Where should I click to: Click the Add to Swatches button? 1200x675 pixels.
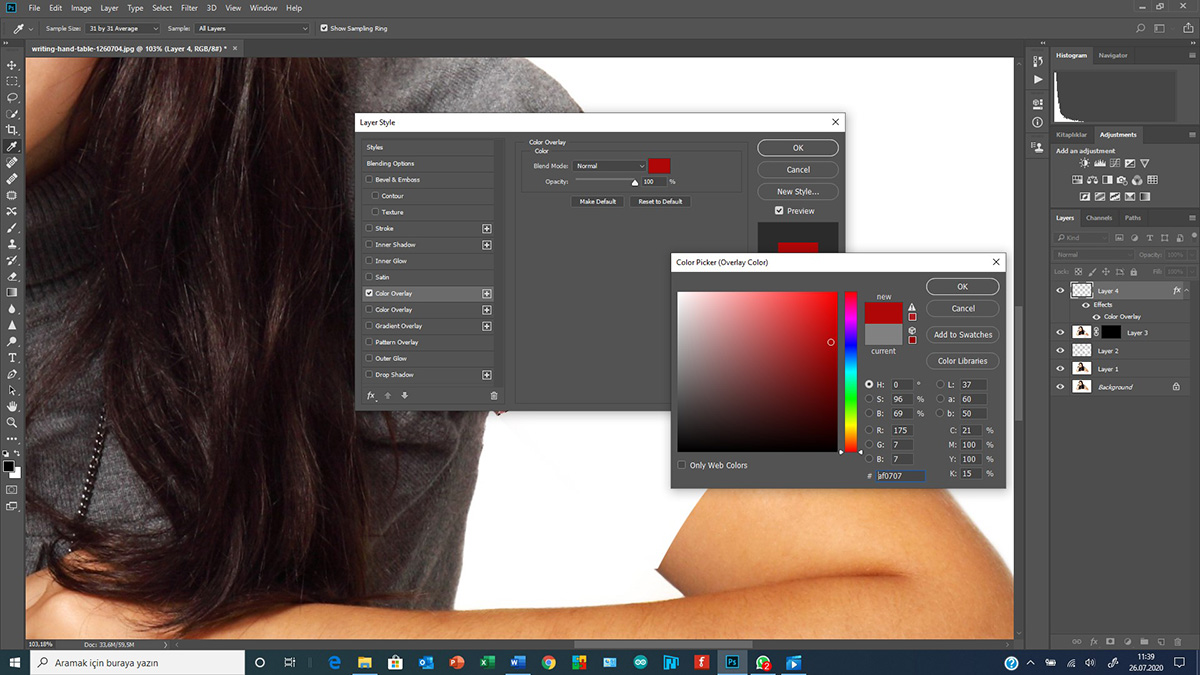962,335
